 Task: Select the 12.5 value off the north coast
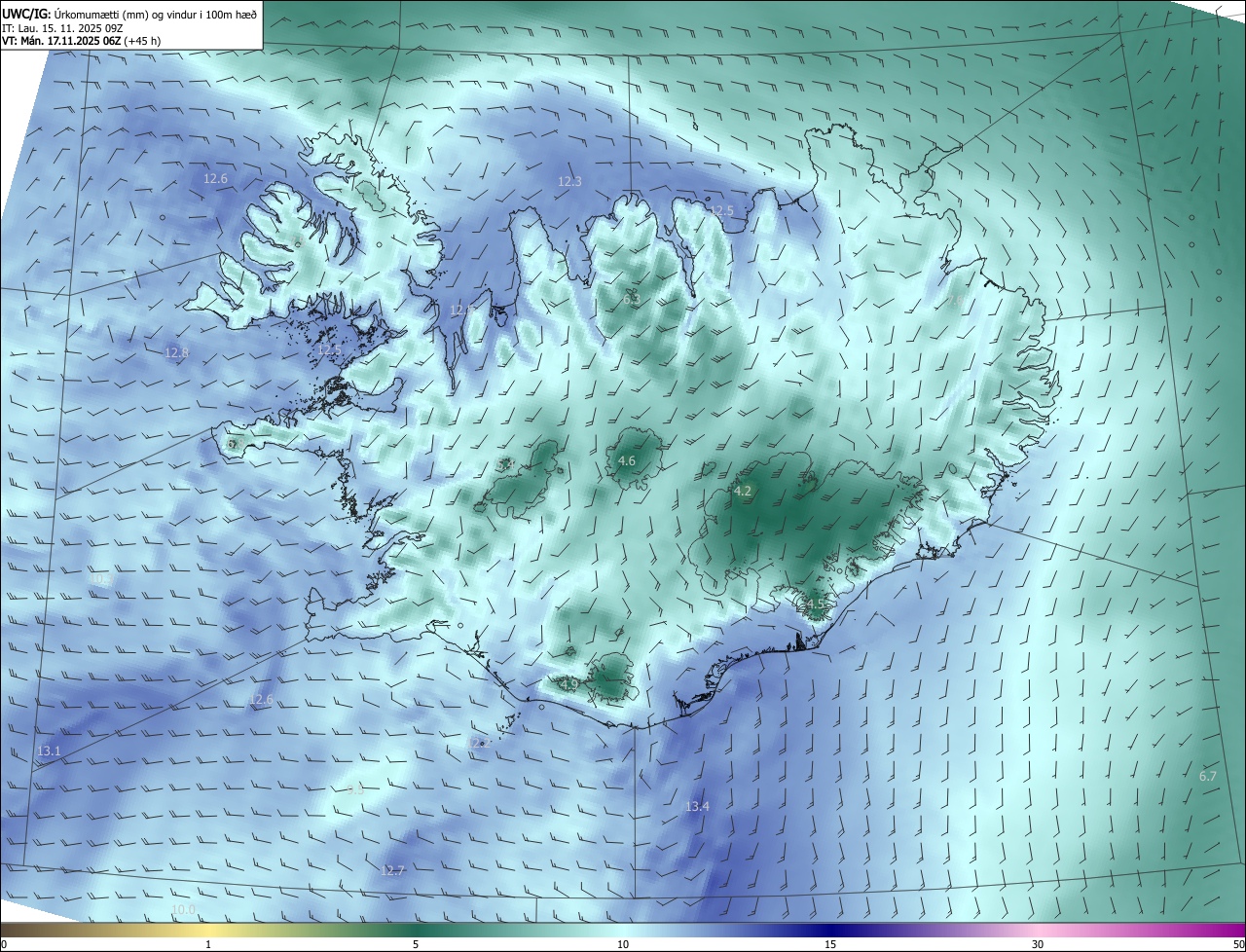pyautogui.click(x=721, y=211)
